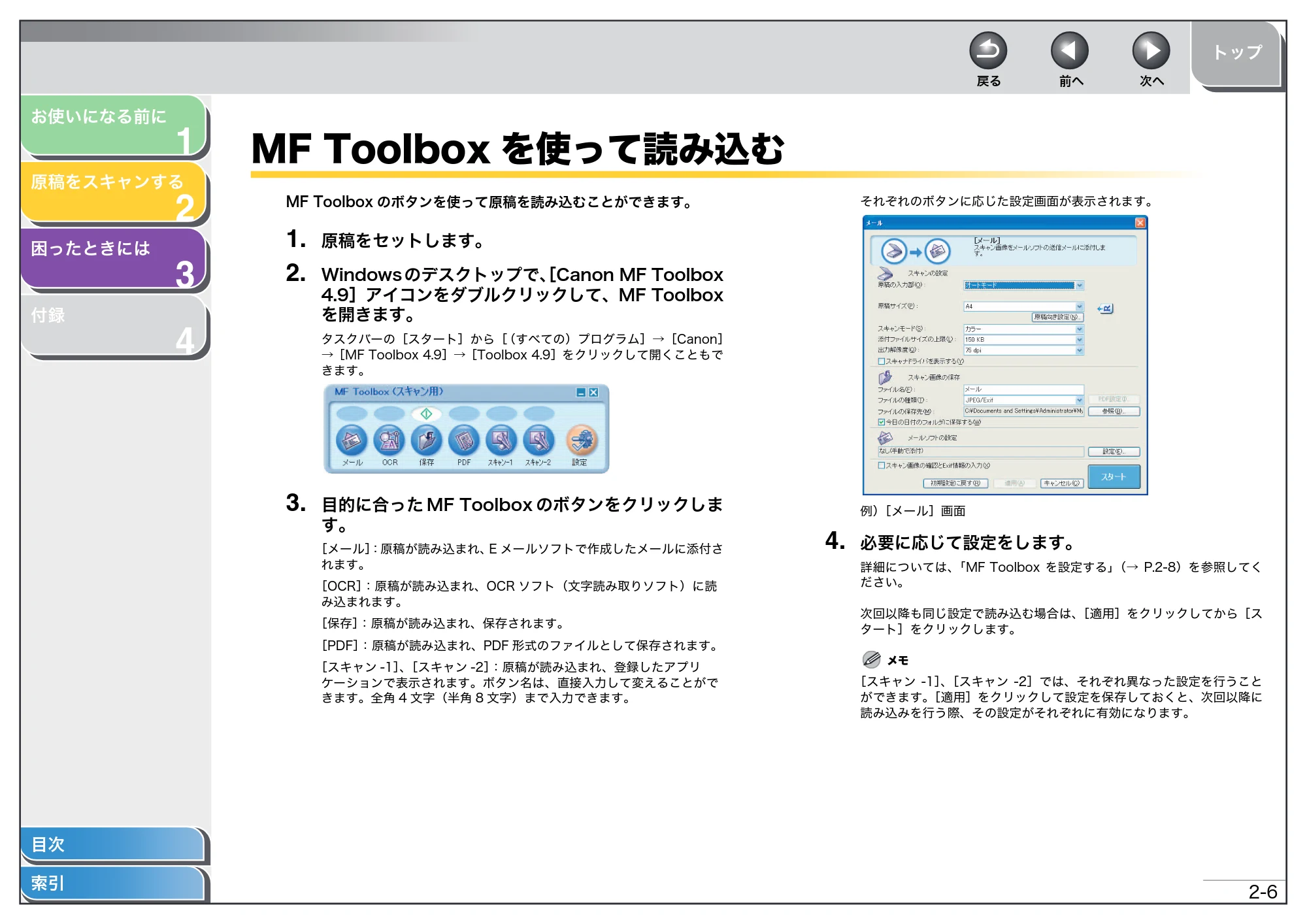
Task: Click the 参照 browse button
Action: click(1114, 412)
